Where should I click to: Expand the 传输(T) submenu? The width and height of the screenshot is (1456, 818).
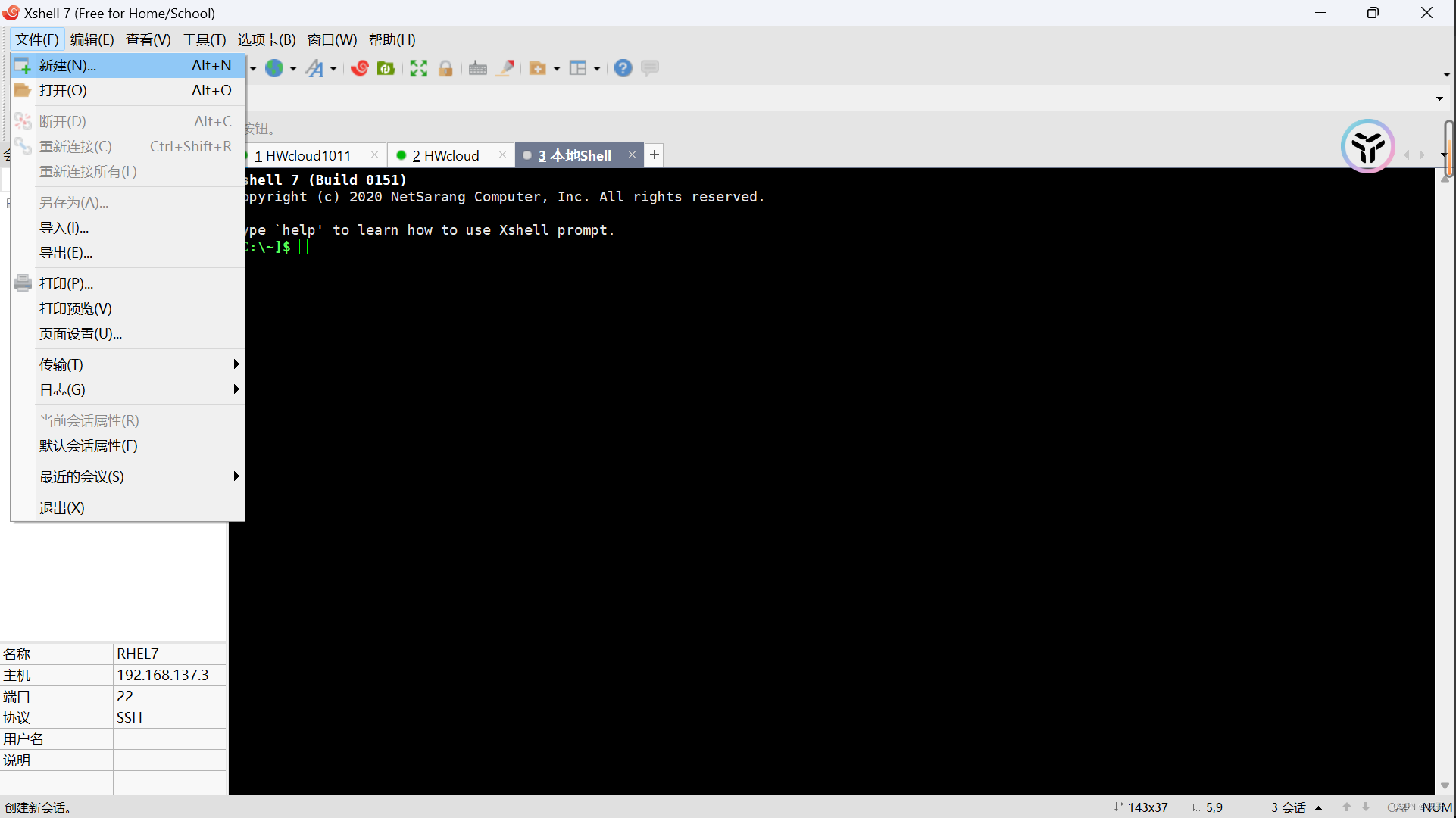[x=127, y=365]
